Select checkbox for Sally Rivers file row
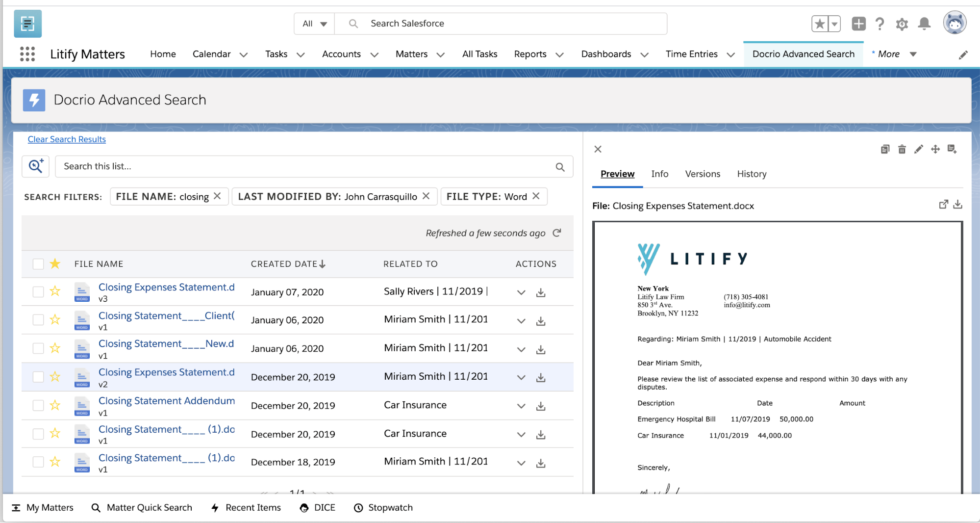The height and width of the screenshot is (523, 980). pyautogui.click(x=38, y=292)
